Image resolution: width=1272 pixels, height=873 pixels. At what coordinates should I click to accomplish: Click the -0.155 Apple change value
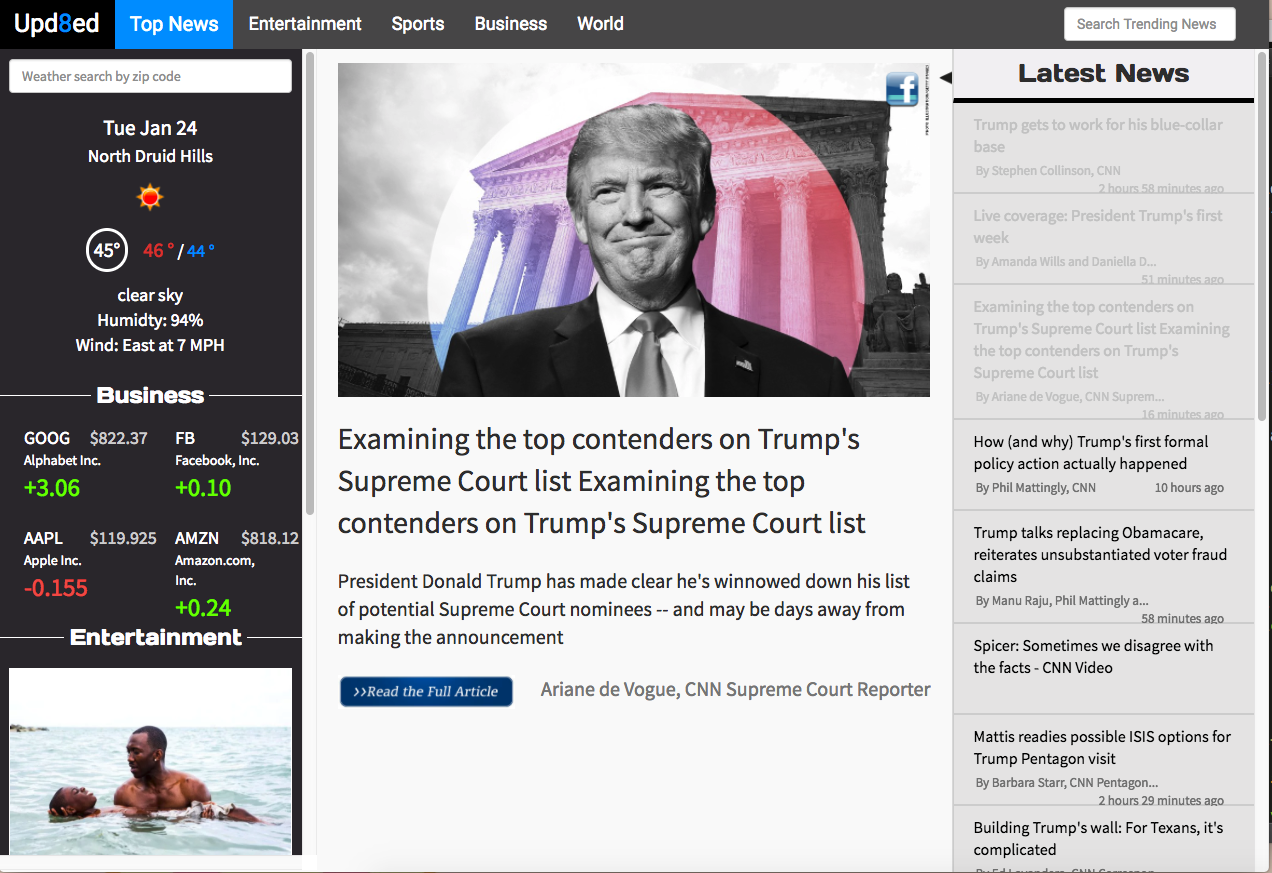pos(56,588)
